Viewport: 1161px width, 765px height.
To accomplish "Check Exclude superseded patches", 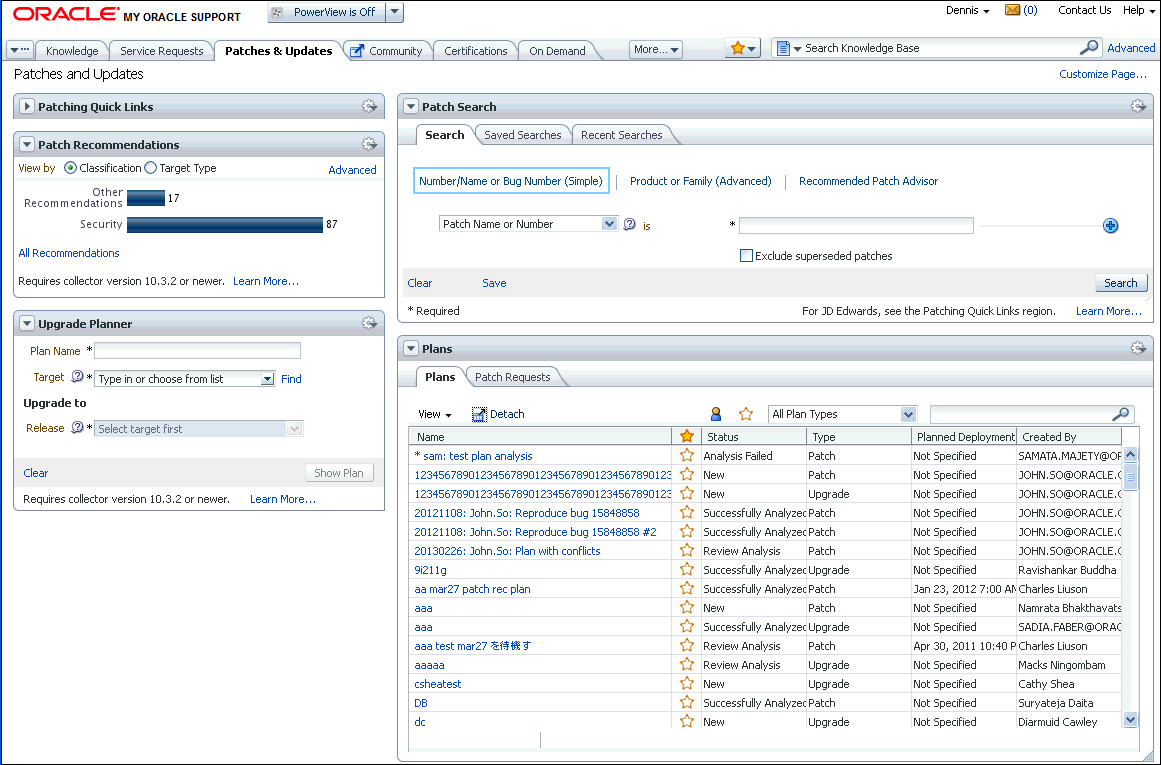I will [x=746, y=255].
